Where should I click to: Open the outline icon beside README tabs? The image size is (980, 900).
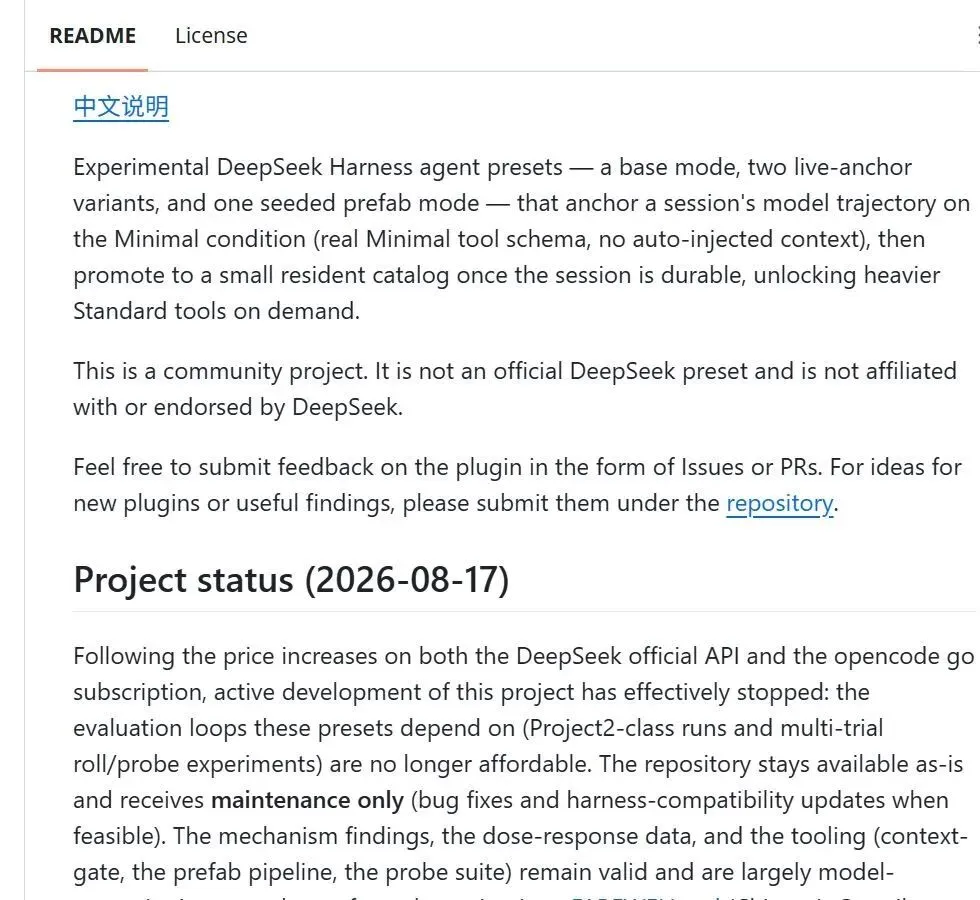pos(978,36)
